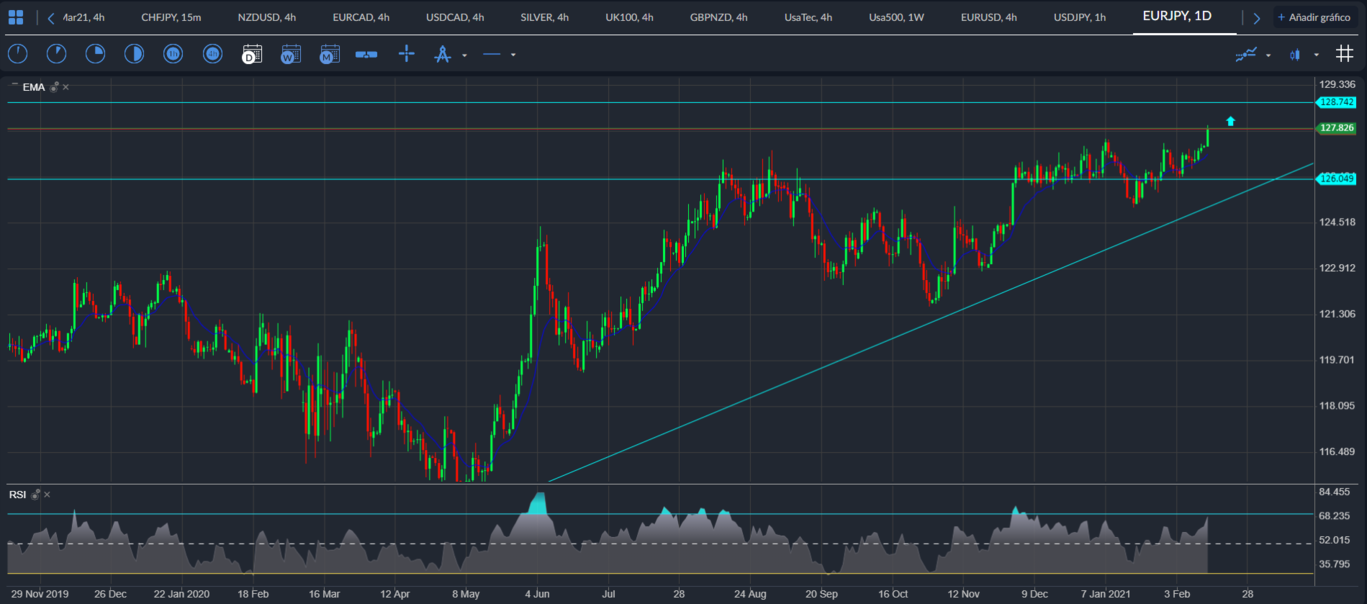Open the EURCAD, 4h chart tab
Screen dimensions: 1367x604
pos(361,17)
